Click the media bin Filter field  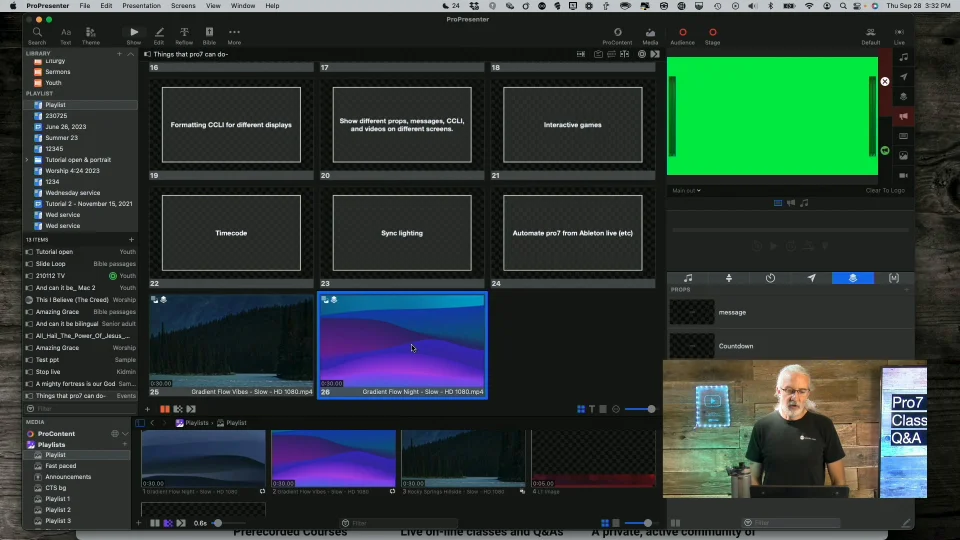point(399,523)
